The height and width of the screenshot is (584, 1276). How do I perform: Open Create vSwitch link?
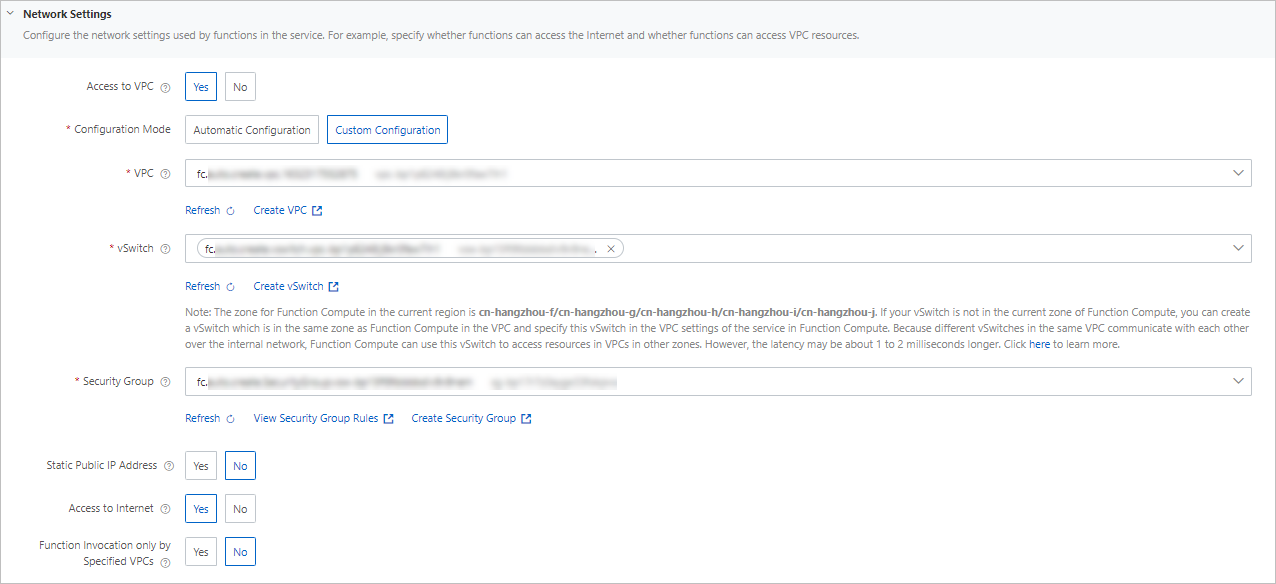pos(288,286)
